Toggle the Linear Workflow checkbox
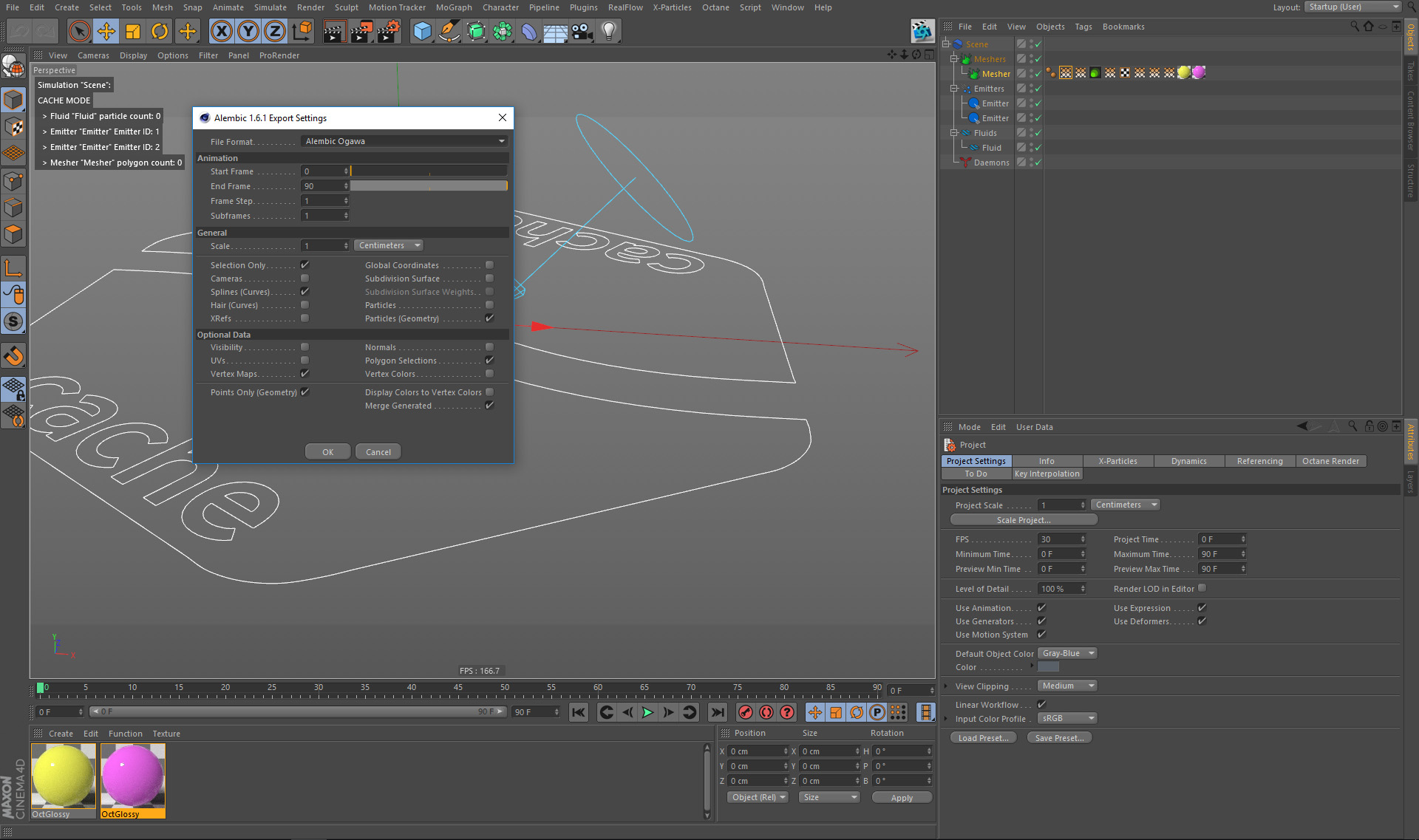The width and height of the screenshot is (1419, 840). coord(1041,705)
